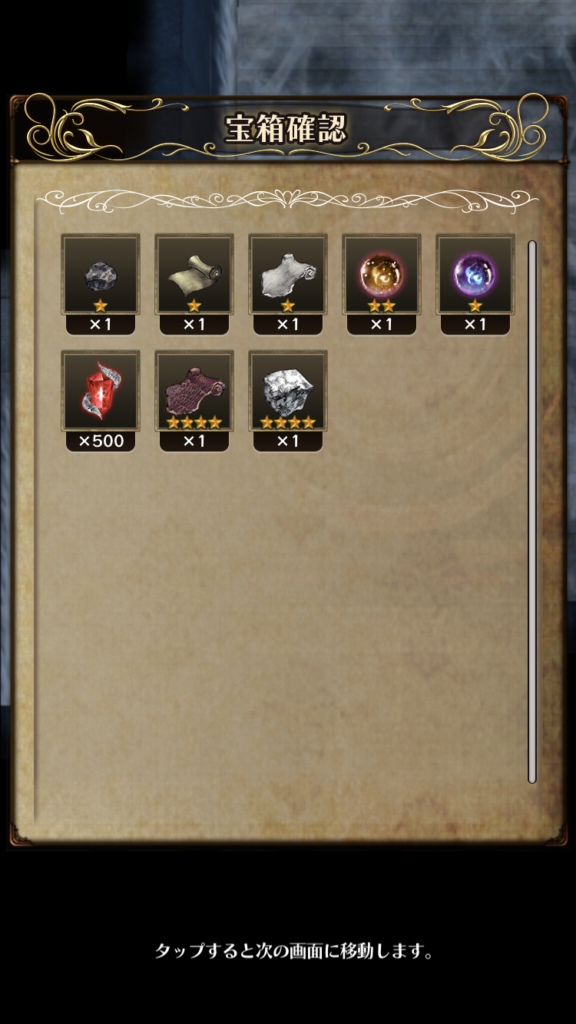Tap the 宝箱確認 title header

tap(285, 129)
